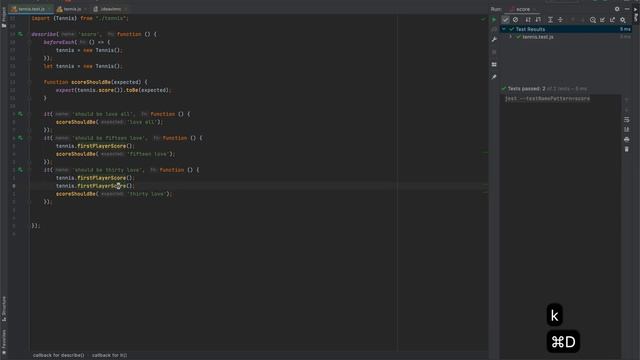640x360 pixels.
Task: Toggle Show Ignored tests circle icon
Action: (x=516, y=20)
